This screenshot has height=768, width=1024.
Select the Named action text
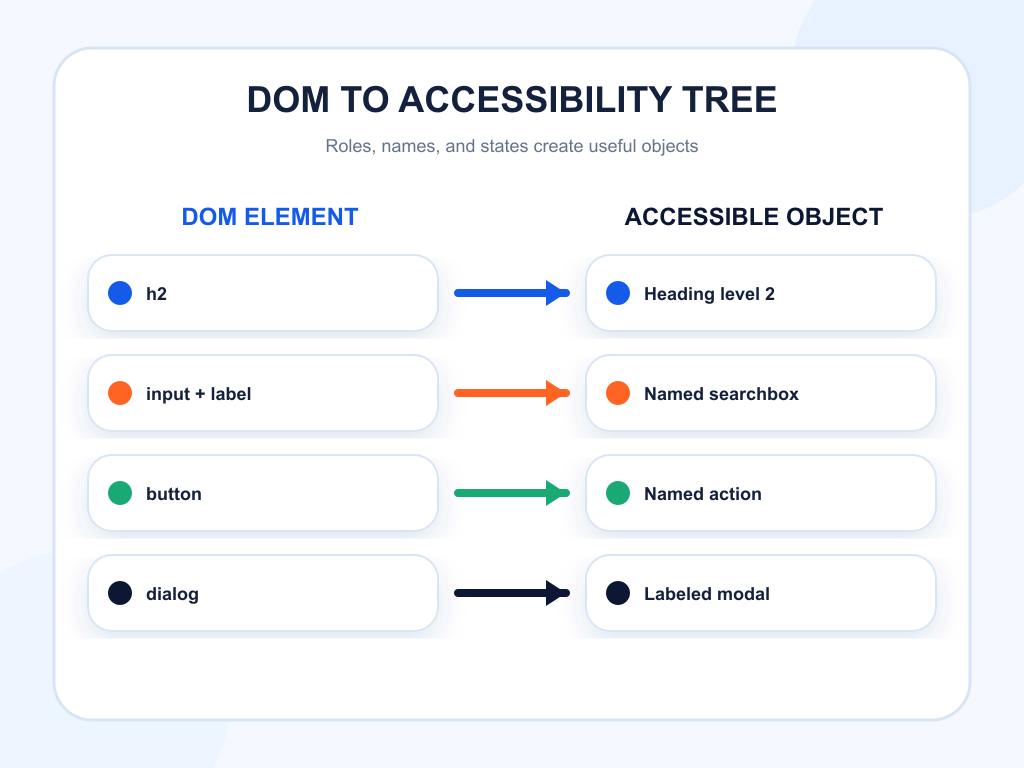click(x=703, y=494)
